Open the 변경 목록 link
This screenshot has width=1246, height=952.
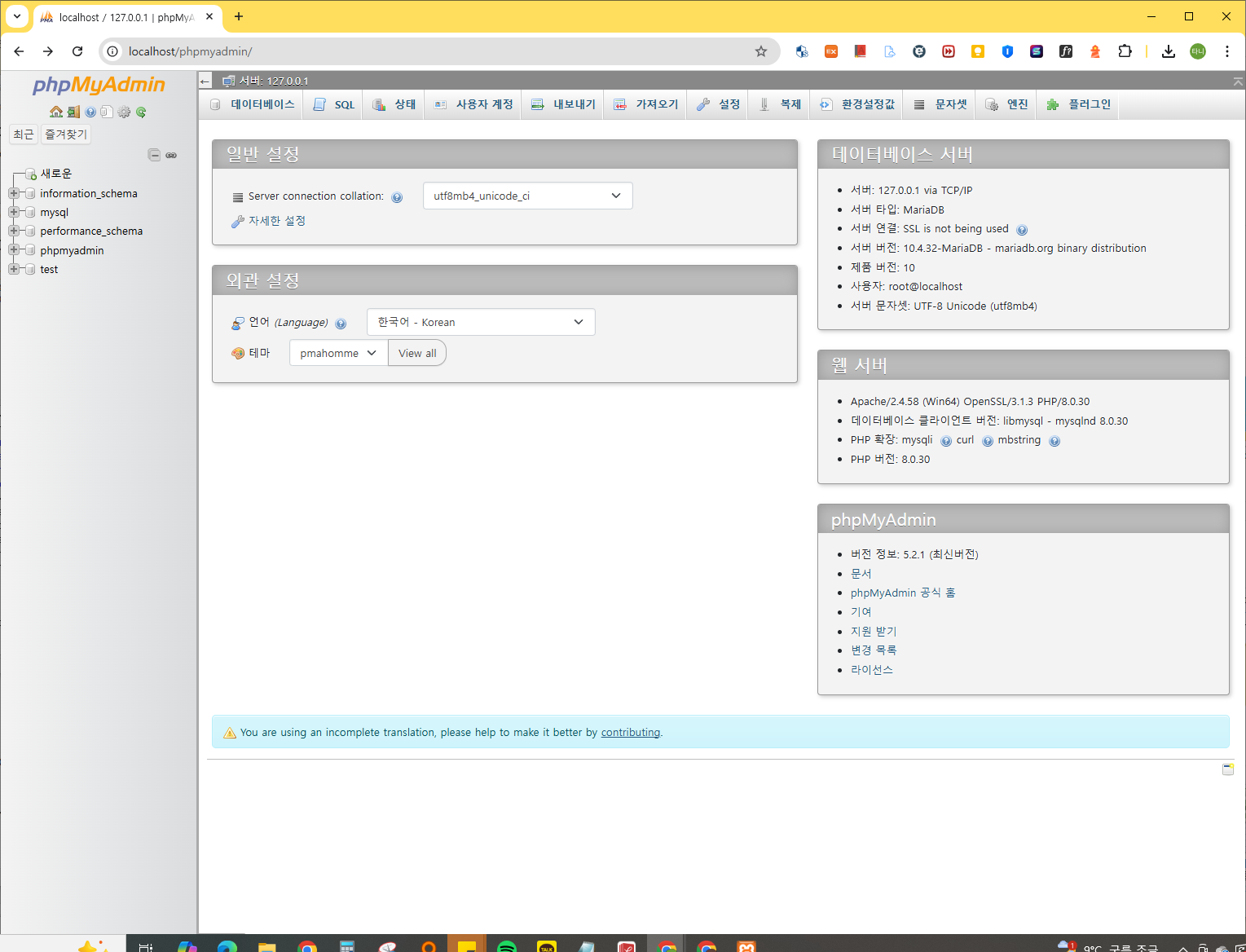[x=874, y=650]
